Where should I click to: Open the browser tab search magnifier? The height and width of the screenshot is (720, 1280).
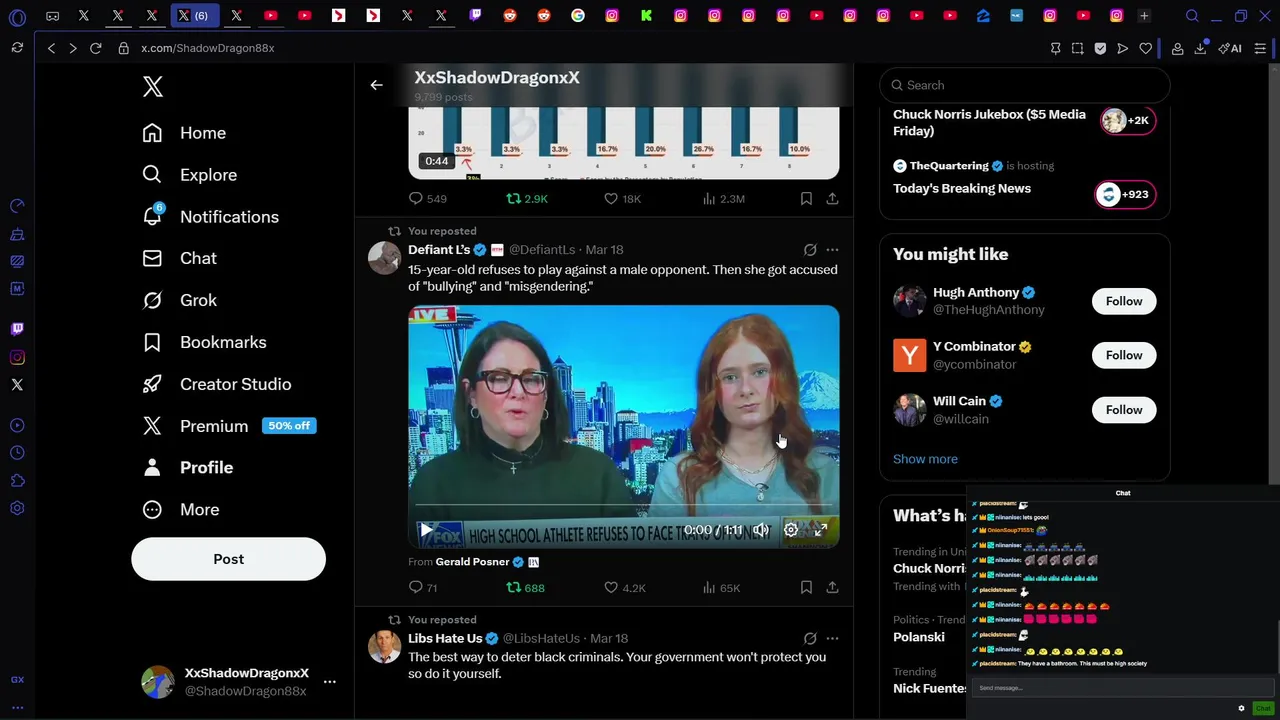point(1192,16)
